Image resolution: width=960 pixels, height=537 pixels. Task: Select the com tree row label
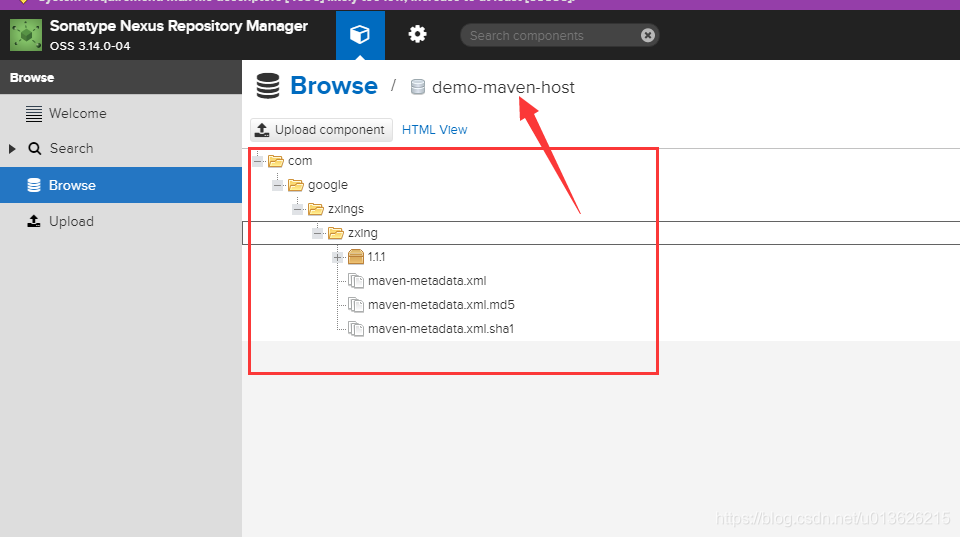click(300, 161)
